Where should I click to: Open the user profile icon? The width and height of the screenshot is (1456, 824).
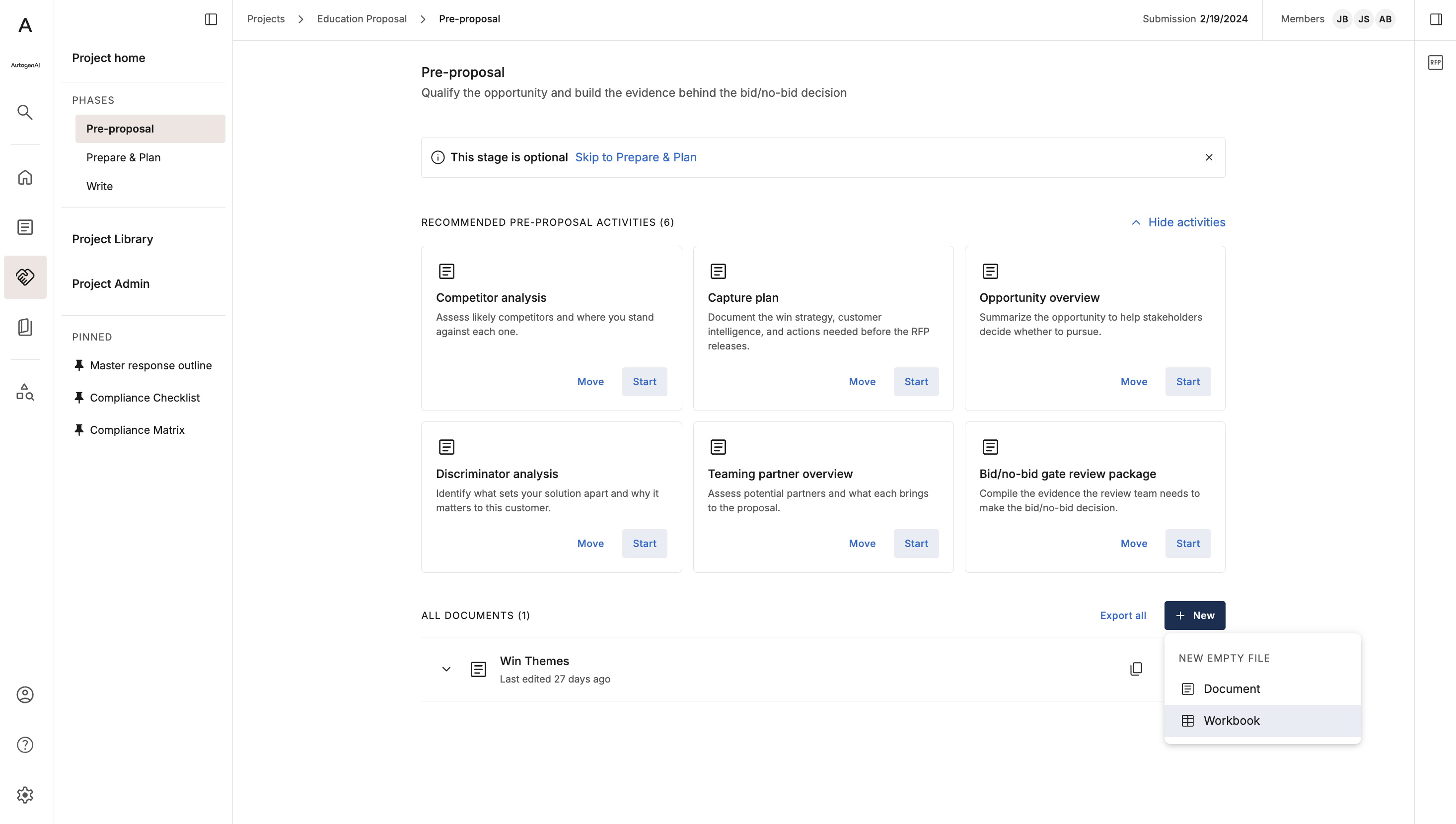25,694
